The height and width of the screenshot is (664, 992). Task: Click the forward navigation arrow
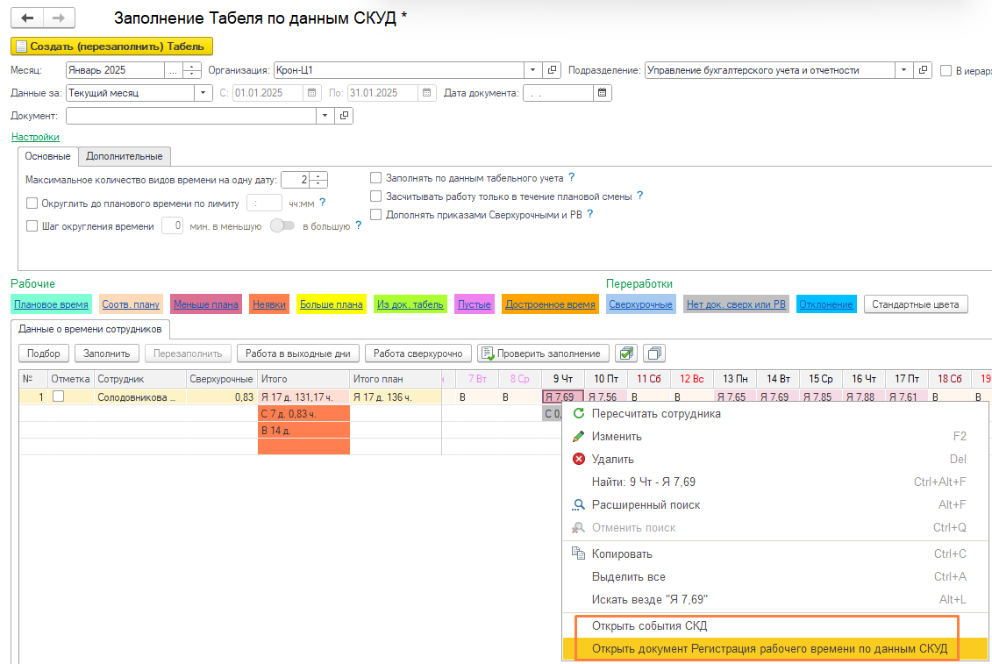pos(59,18)
